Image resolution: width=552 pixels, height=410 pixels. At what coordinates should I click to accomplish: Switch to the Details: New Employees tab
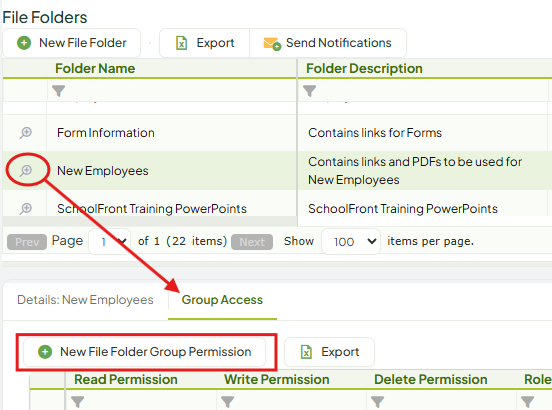[85, 300]
